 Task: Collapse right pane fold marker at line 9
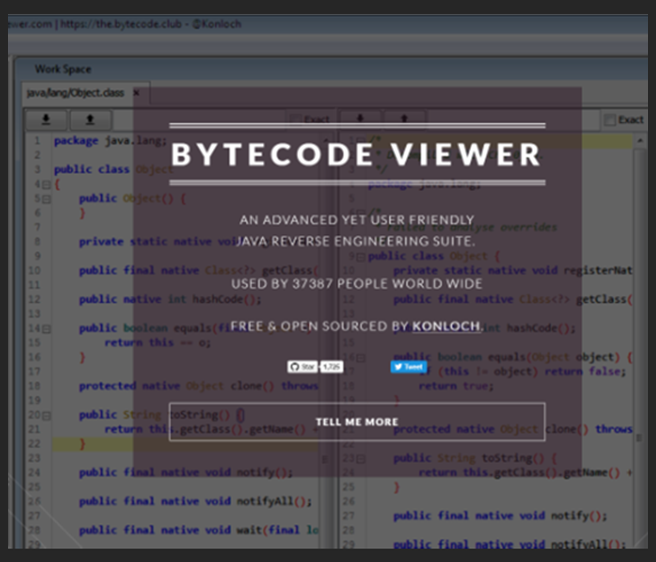pyautogui.click(x=360, y=257)
